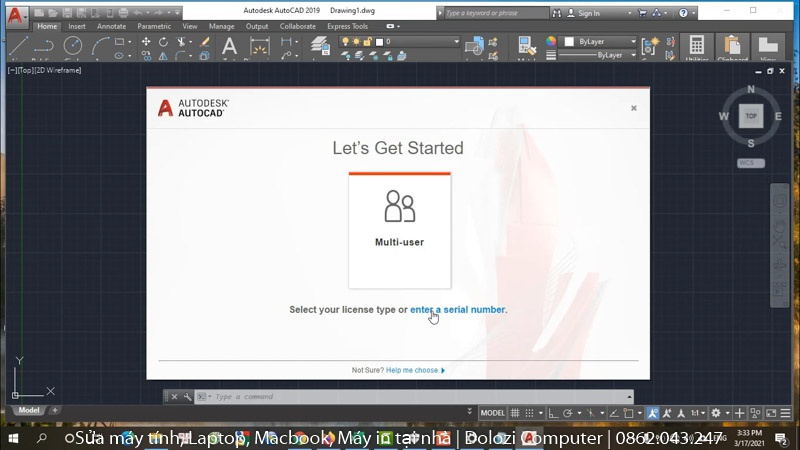800x450 pixels.
Task: Expand the Help dropdown arrow
Action: [x=693, y=13]
